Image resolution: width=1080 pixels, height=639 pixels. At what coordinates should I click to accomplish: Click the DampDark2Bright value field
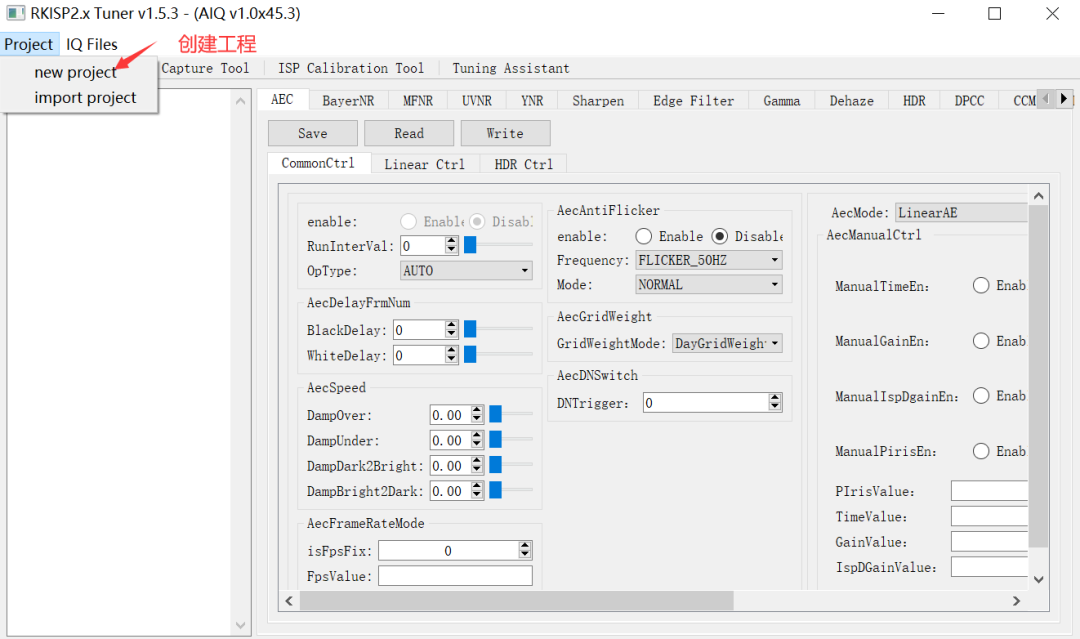coord(450,466)
